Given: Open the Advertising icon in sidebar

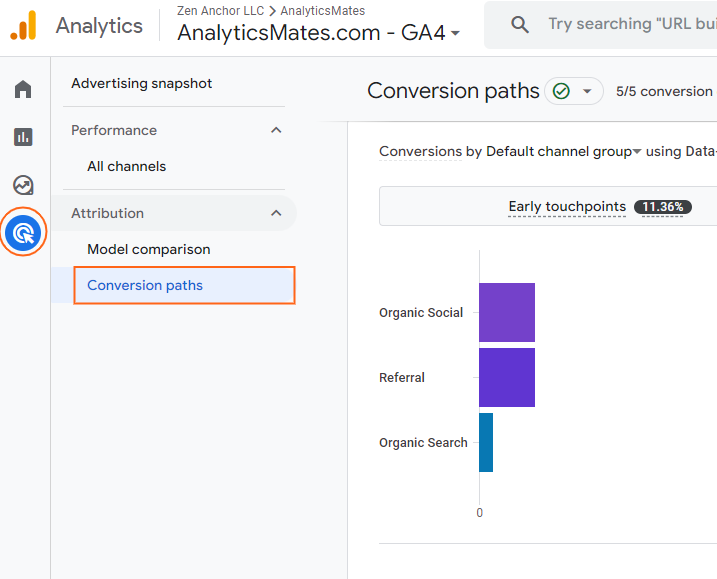Looking at the screenshot, I should coord(23,233).
